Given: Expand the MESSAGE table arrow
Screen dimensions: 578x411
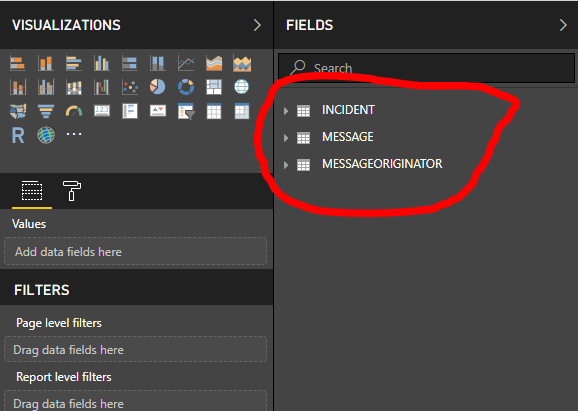Looking at the screenshot, I should (x=286, y=138).
